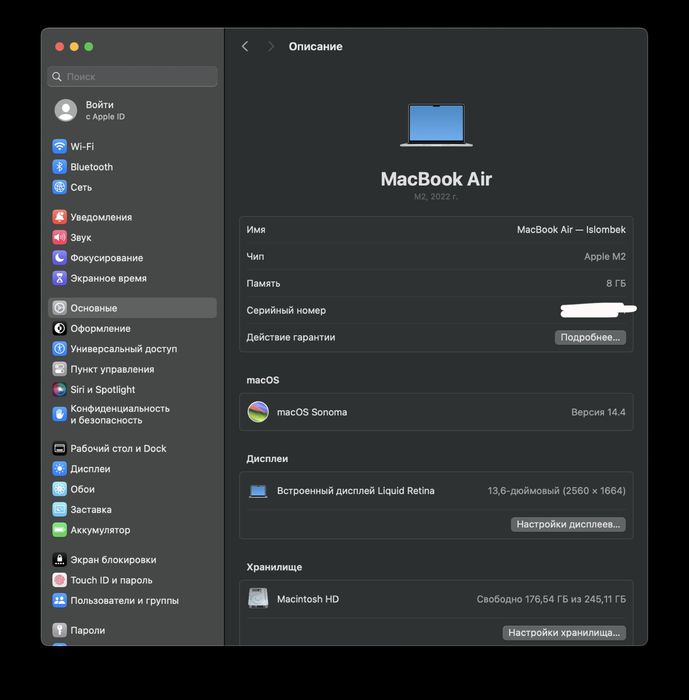The image size is (689, 700).
Task: Click the Версия 14.4 text
Action: click(x=598, y=412)
